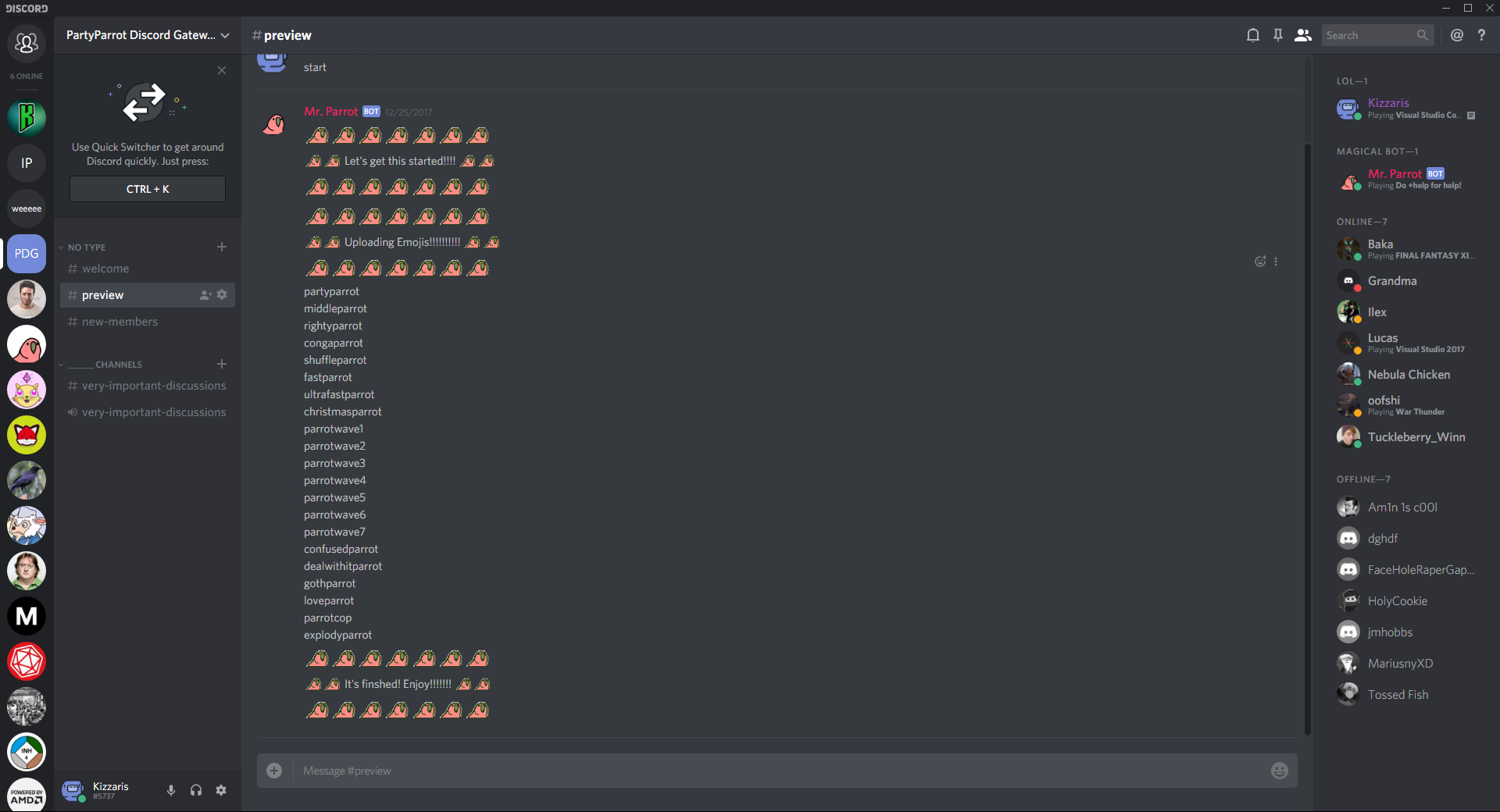
Task: Open user settings gear
Action: (221, 790)
